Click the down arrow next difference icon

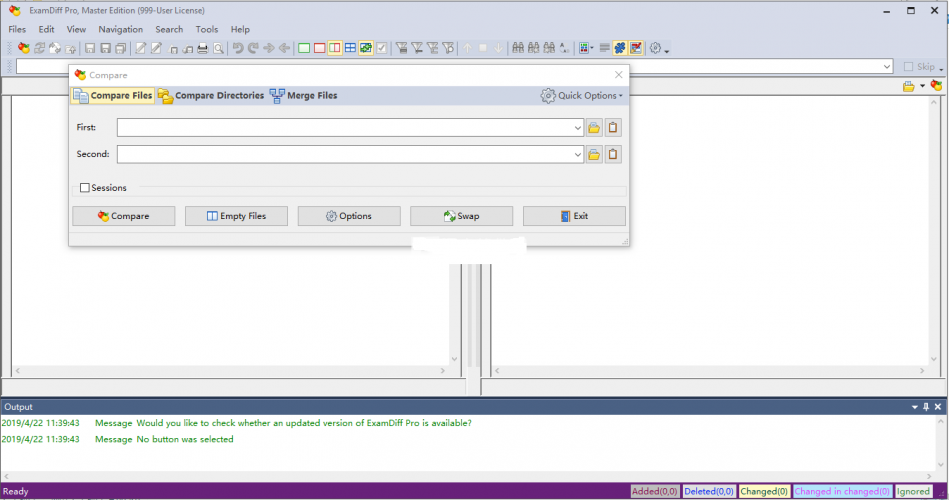click(x=498, y=48)
